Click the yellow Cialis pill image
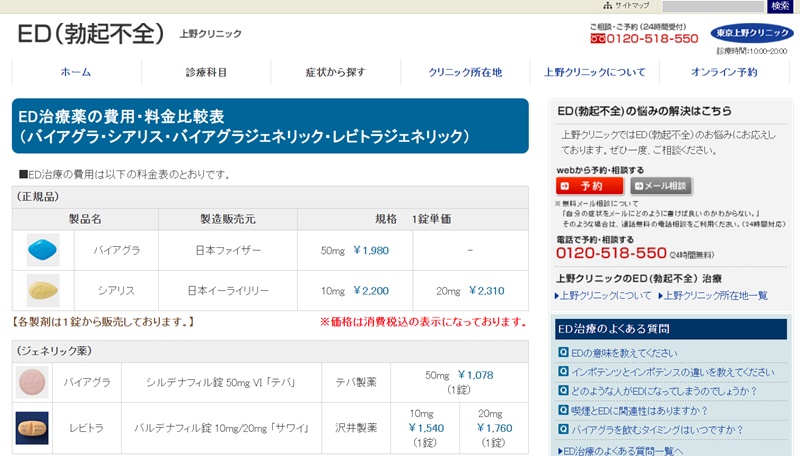Image resolution: width=800 pixels, height=456 pixels. (x=43, y=290)
